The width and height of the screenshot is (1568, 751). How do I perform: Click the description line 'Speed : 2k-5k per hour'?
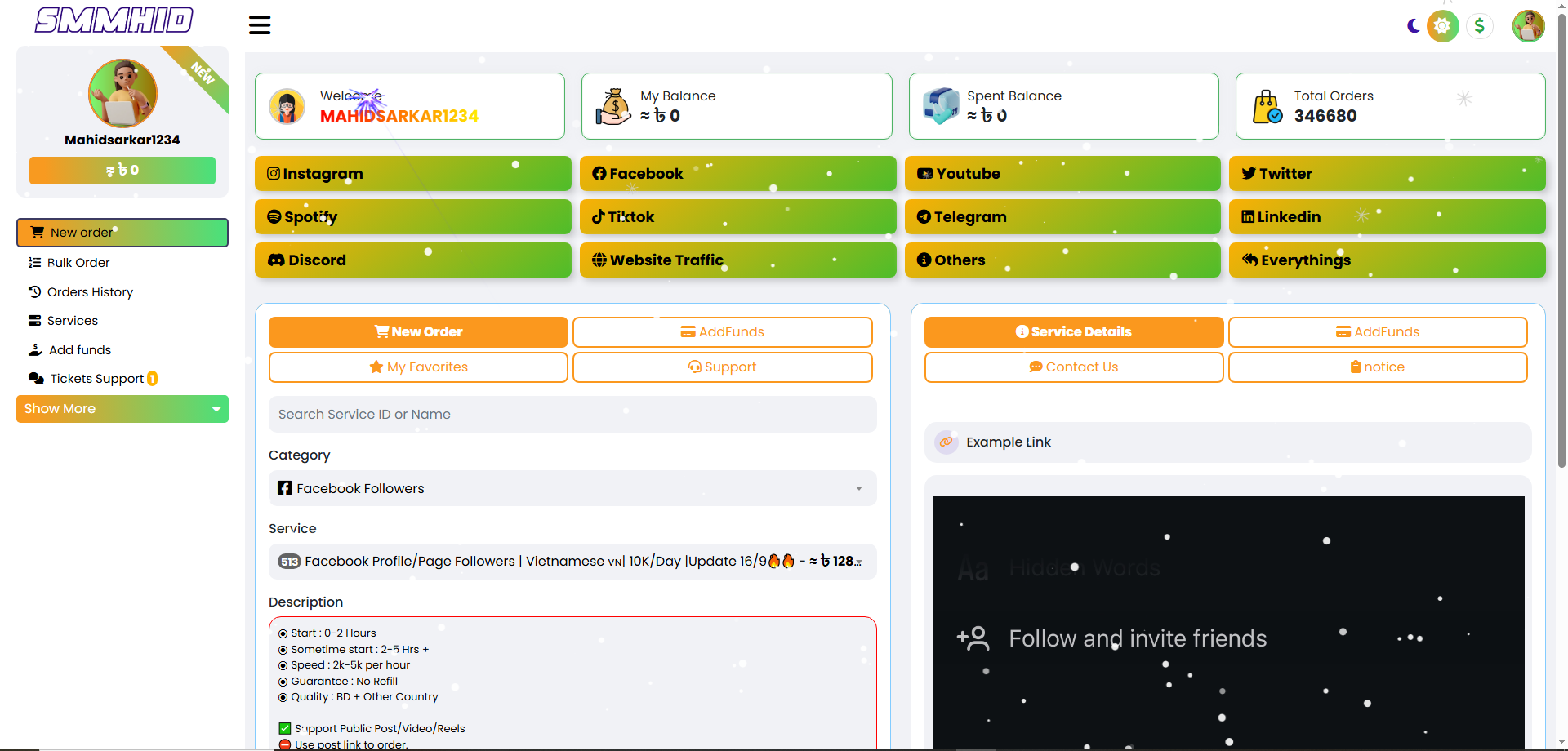350,665
